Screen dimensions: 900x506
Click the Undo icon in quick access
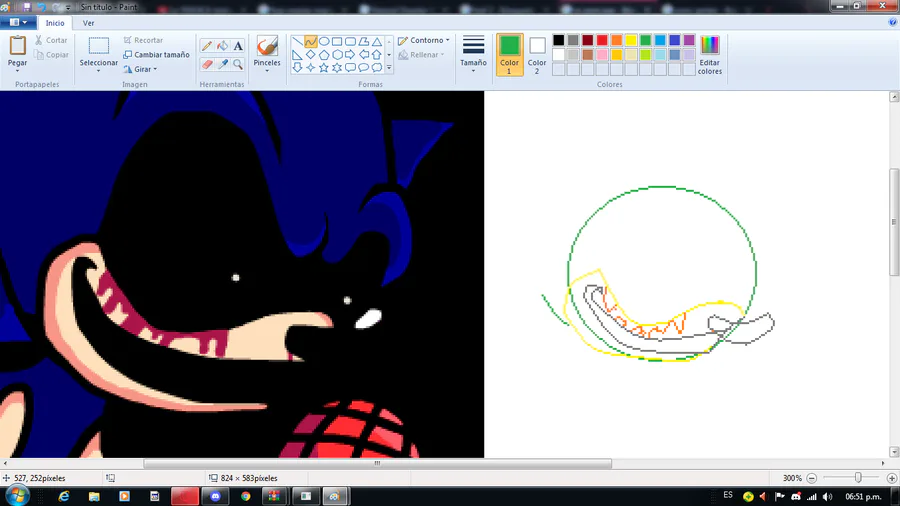[x=41, y=7]
